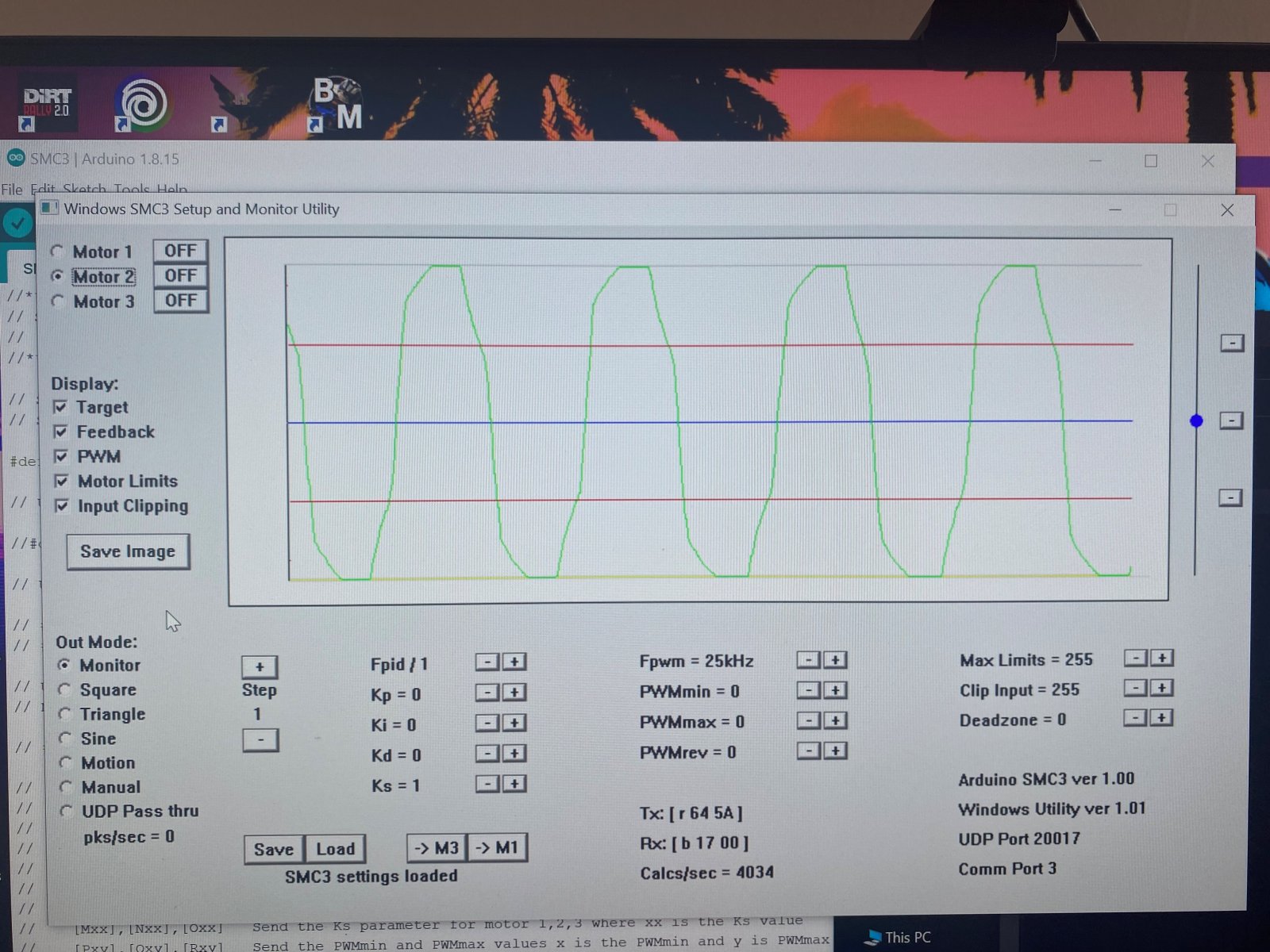
Task: Pick the Sine Out Mode option
Action: click(66, 739)
